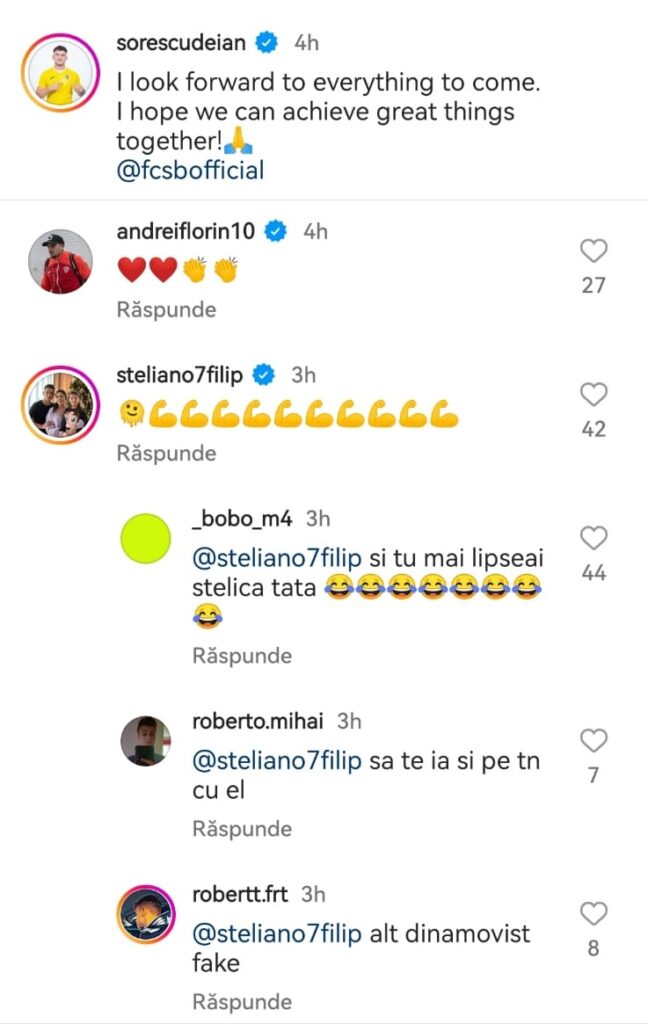
Task: Tap Răspunde under _bobo_m4's reply
Action: (242, 656)
